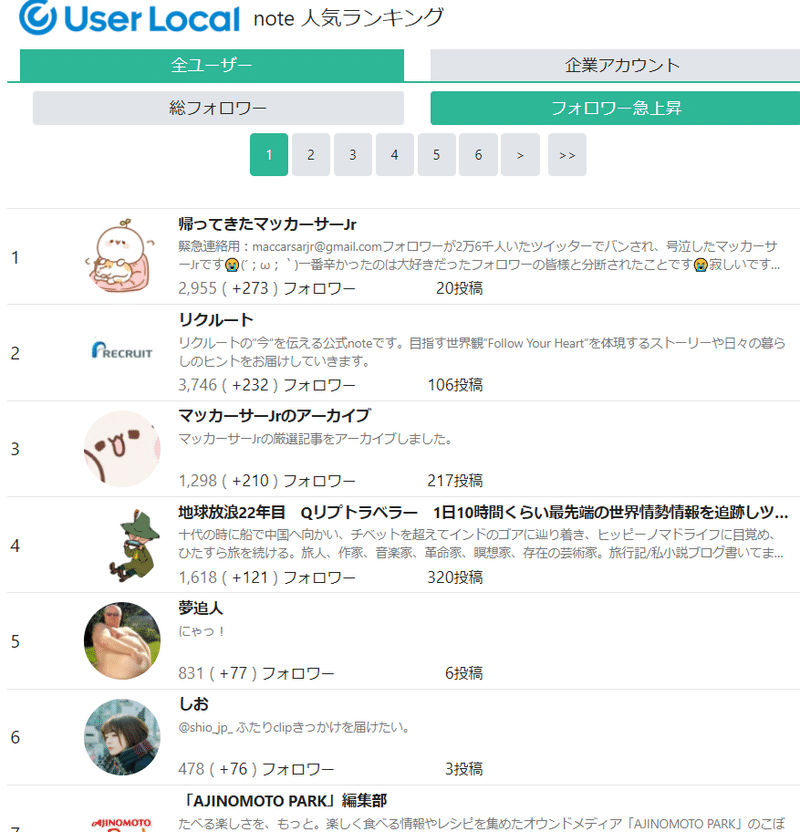Switch to the 企業アカウント tab
Viewport: 800px width, 832px height.
(x=615, y=65)
